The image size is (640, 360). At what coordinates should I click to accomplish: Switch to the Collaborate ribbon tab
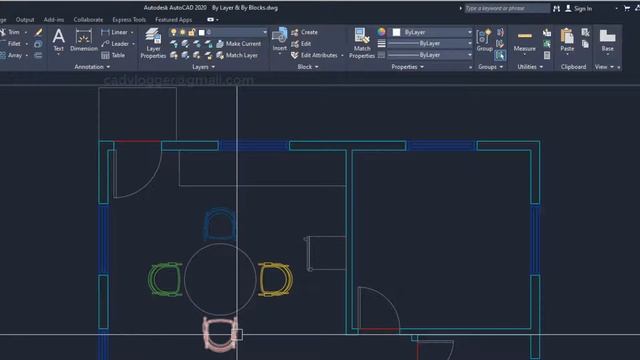coord(88,20)
